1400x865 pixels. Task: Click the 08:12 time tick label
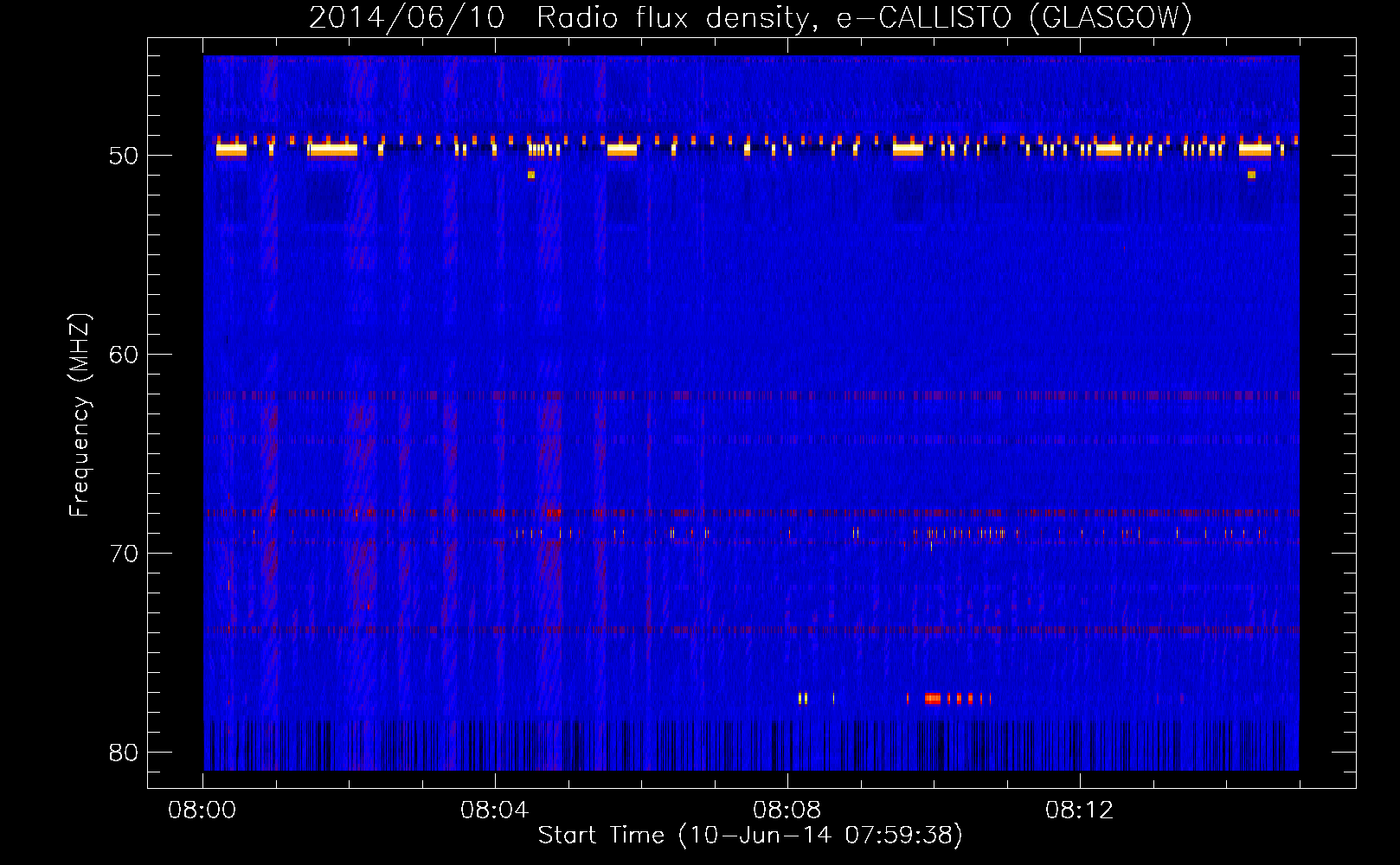[x=1080, y=811]
